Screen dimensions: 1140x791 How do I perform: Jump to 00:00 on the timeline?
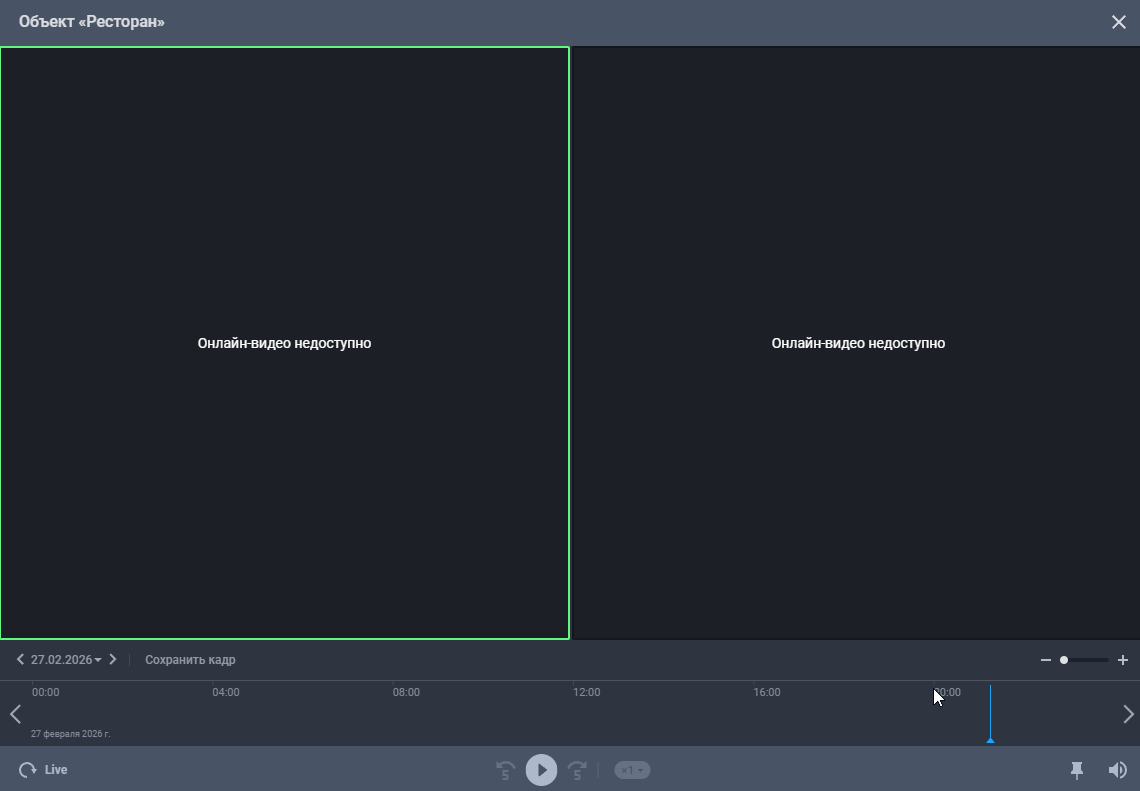[45, 692]
